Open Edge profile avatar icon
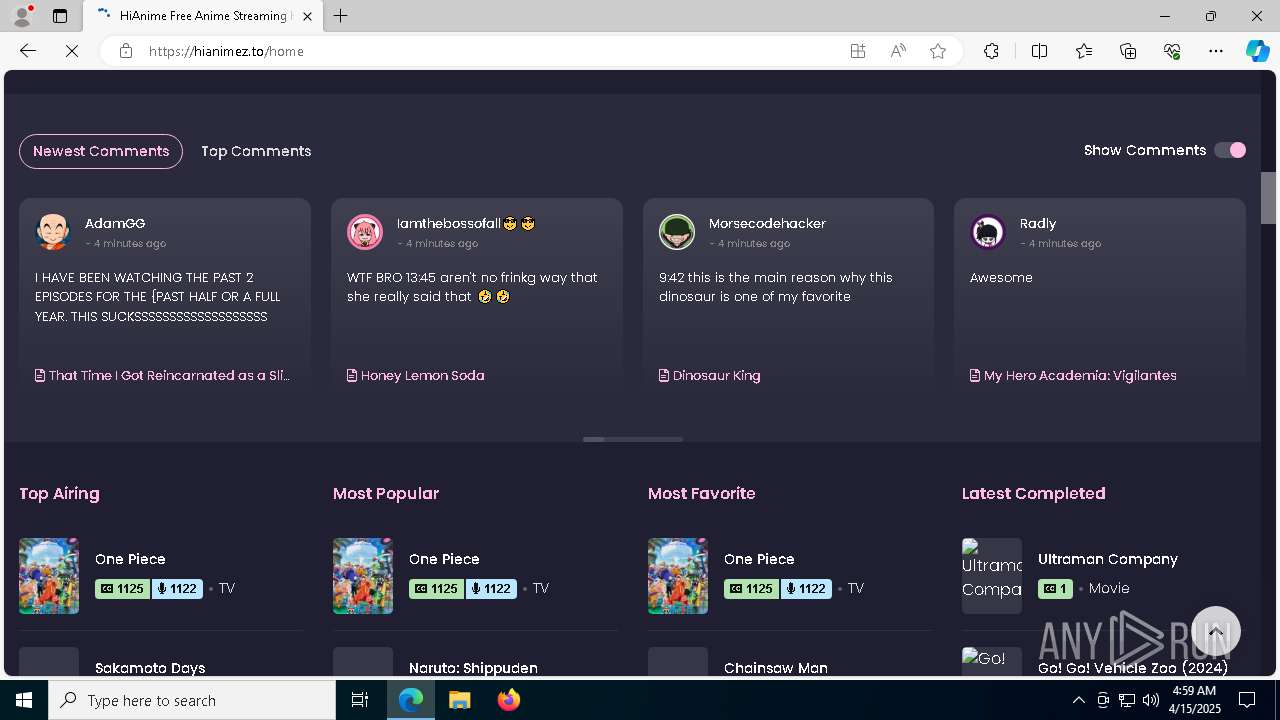 [x=22, y=16]
